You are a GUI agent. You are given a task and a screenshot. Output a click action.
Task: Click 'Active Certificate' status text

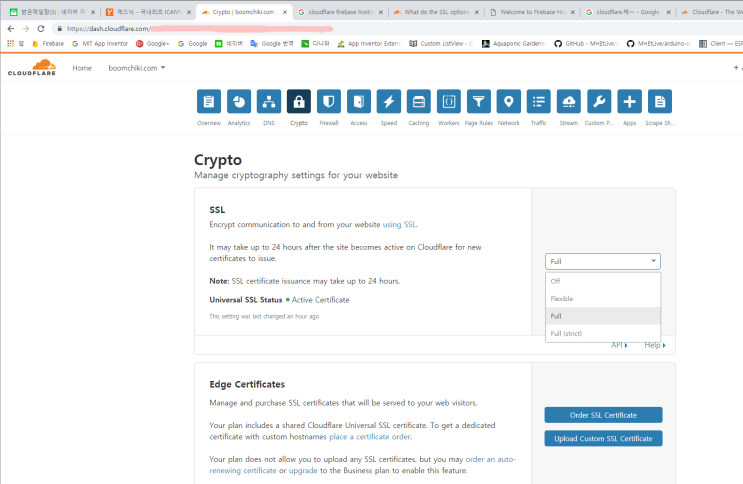[320, 300]
